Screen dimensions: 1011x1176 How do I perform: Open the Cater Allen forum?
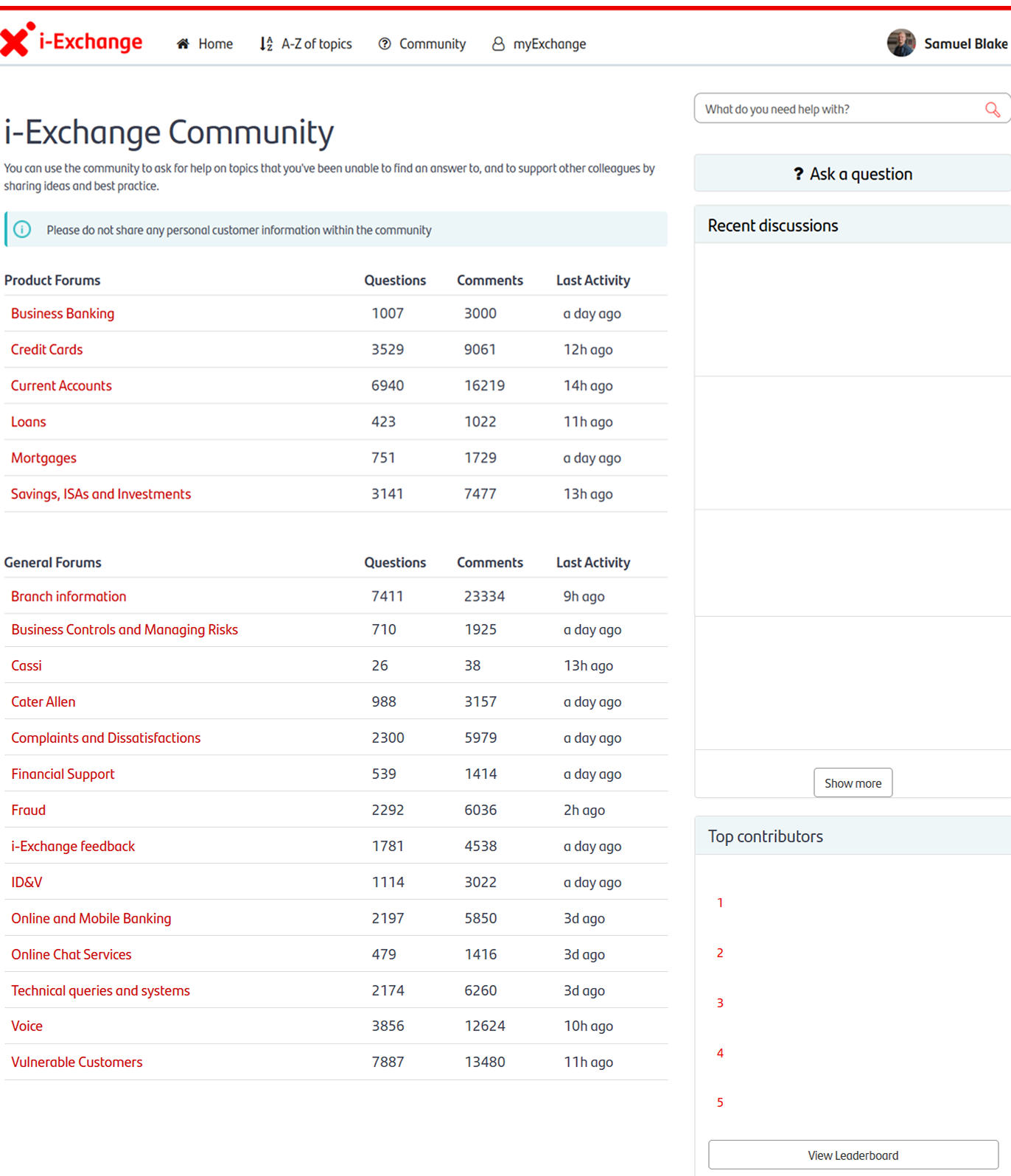point(43,702)
